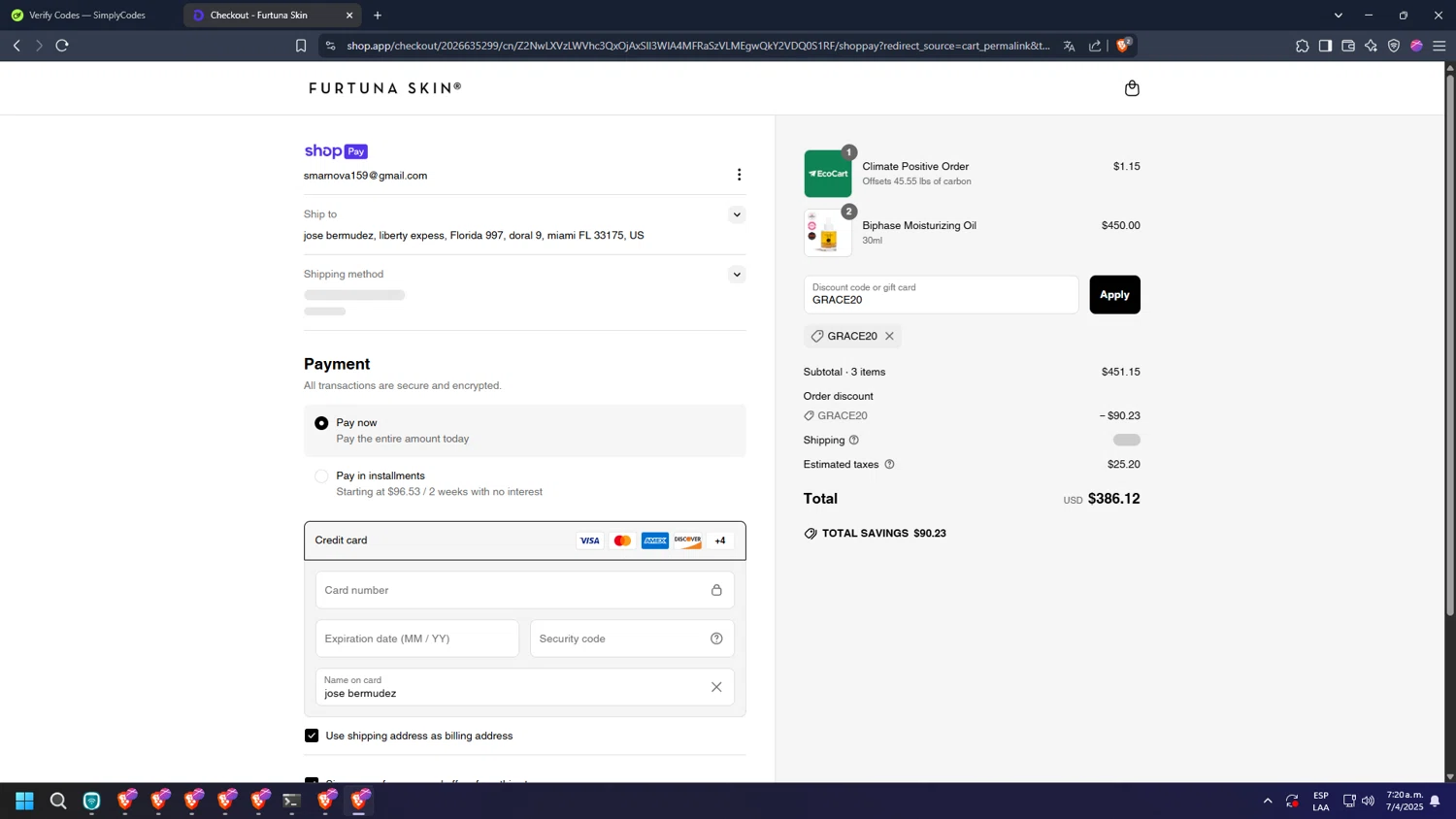Select Pay in installments option
Viewport: 1456px width, 819px height.
point(321,476)
